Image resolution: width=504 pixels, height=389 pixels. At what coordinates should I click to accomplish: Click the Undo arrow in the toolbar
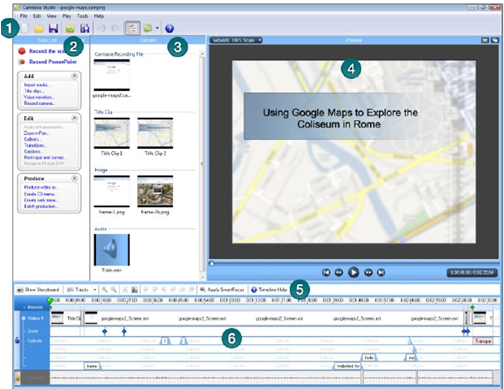point(102,29)
